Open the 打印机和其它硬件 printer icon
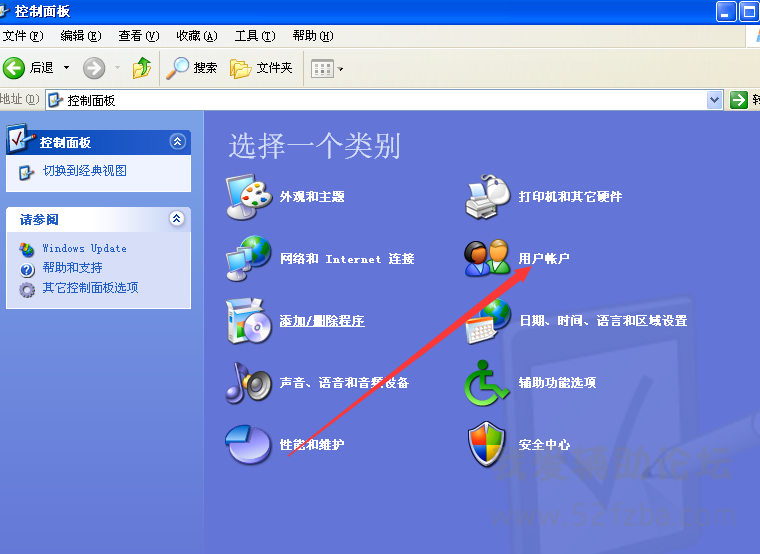The width and height of the screenshot is (760, 554). coord(488,197)
